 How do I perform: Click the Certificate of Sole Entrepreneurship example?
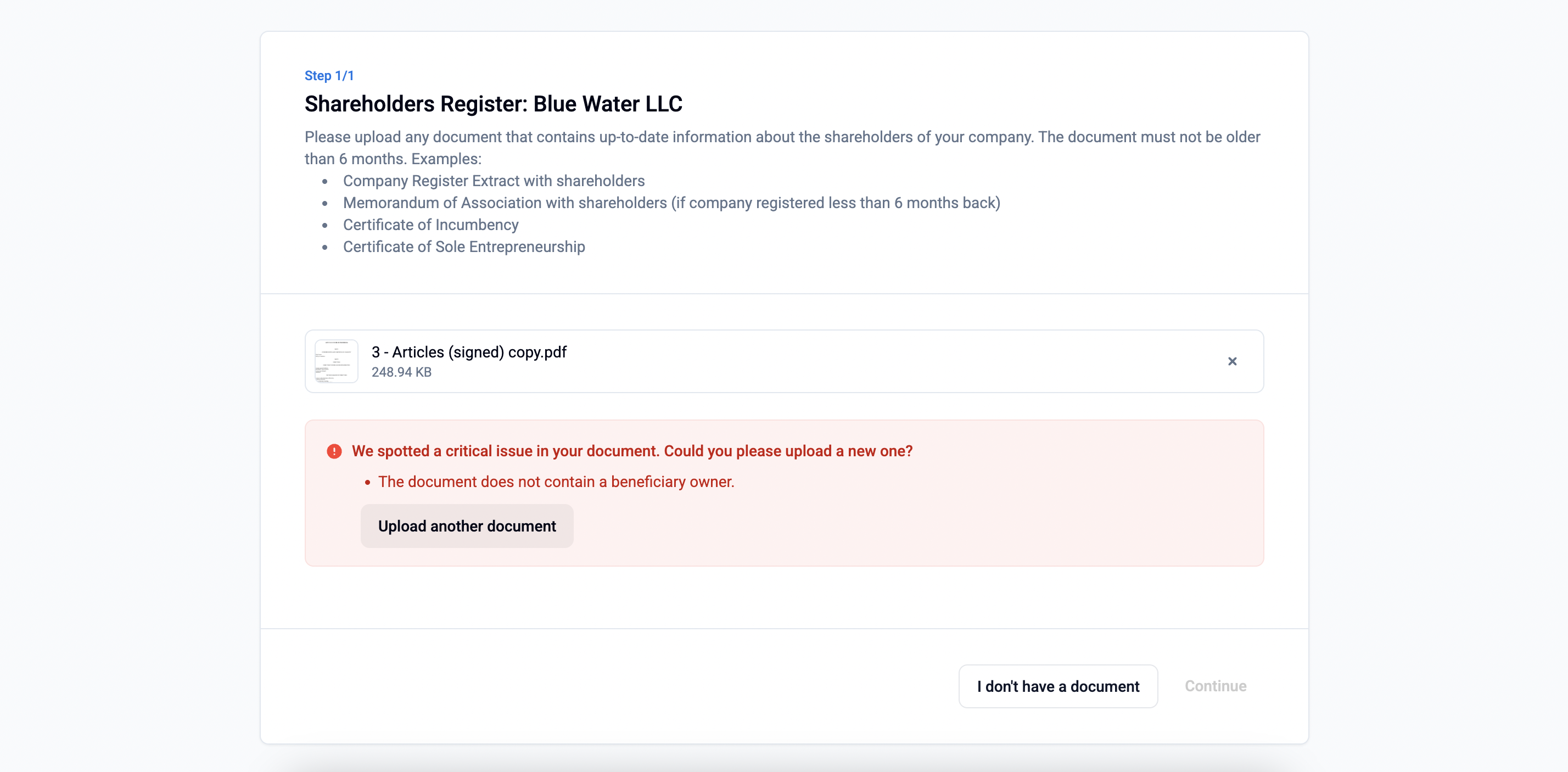point(464,247)
